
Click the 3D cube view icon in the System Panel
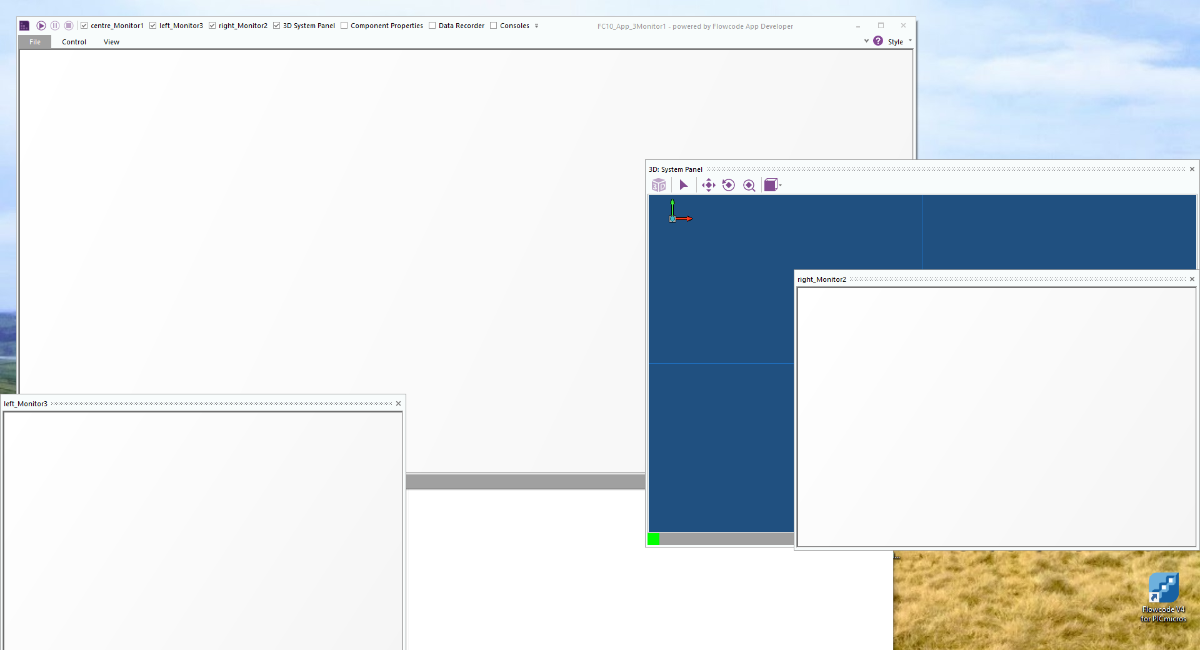(658, 185)
